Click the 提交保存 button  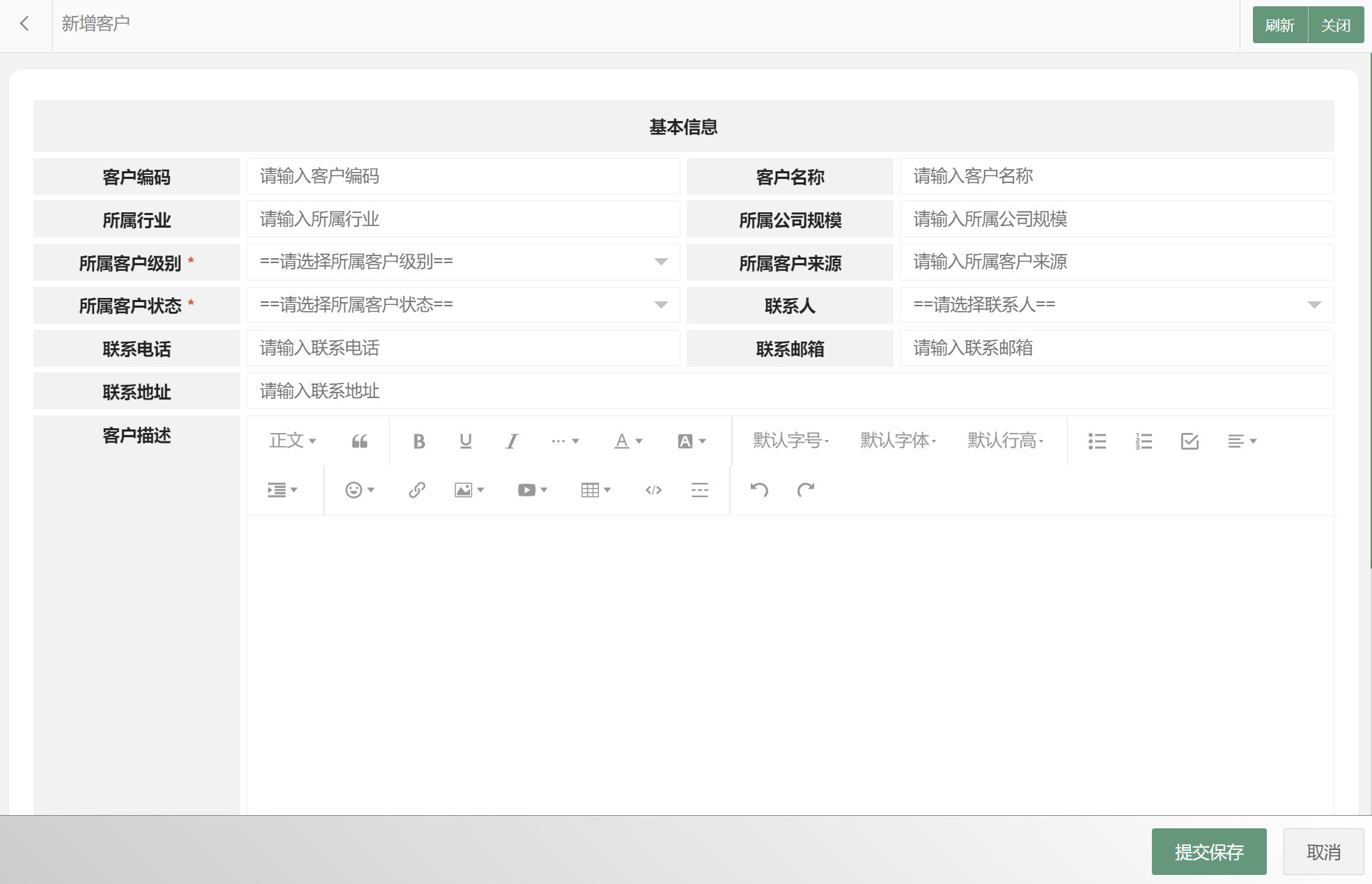[x=1208, y=852]
